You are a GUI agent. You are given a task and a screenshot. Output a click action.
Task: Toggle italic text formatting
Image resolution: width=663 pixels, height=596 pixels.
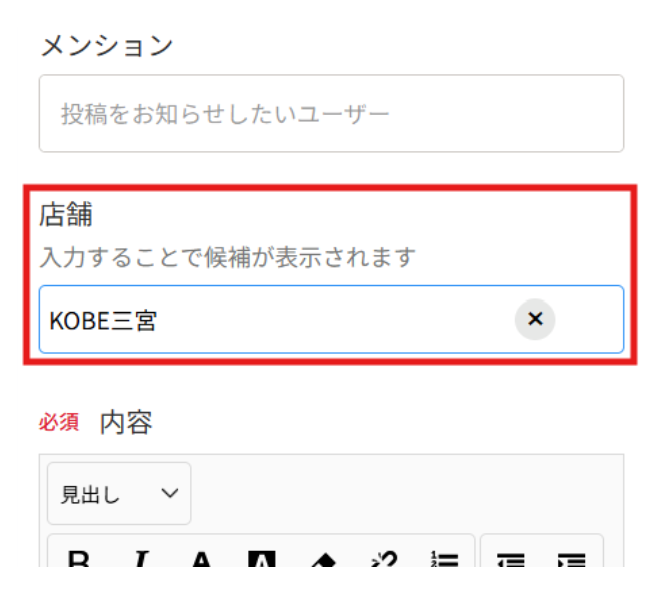pyautogui.click(x=141, y=559)
